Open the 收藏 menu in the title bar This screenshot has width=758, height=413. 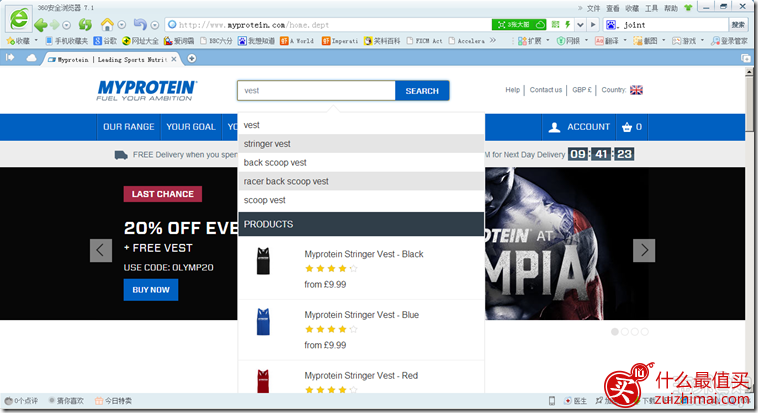click(x=632, y=8)
